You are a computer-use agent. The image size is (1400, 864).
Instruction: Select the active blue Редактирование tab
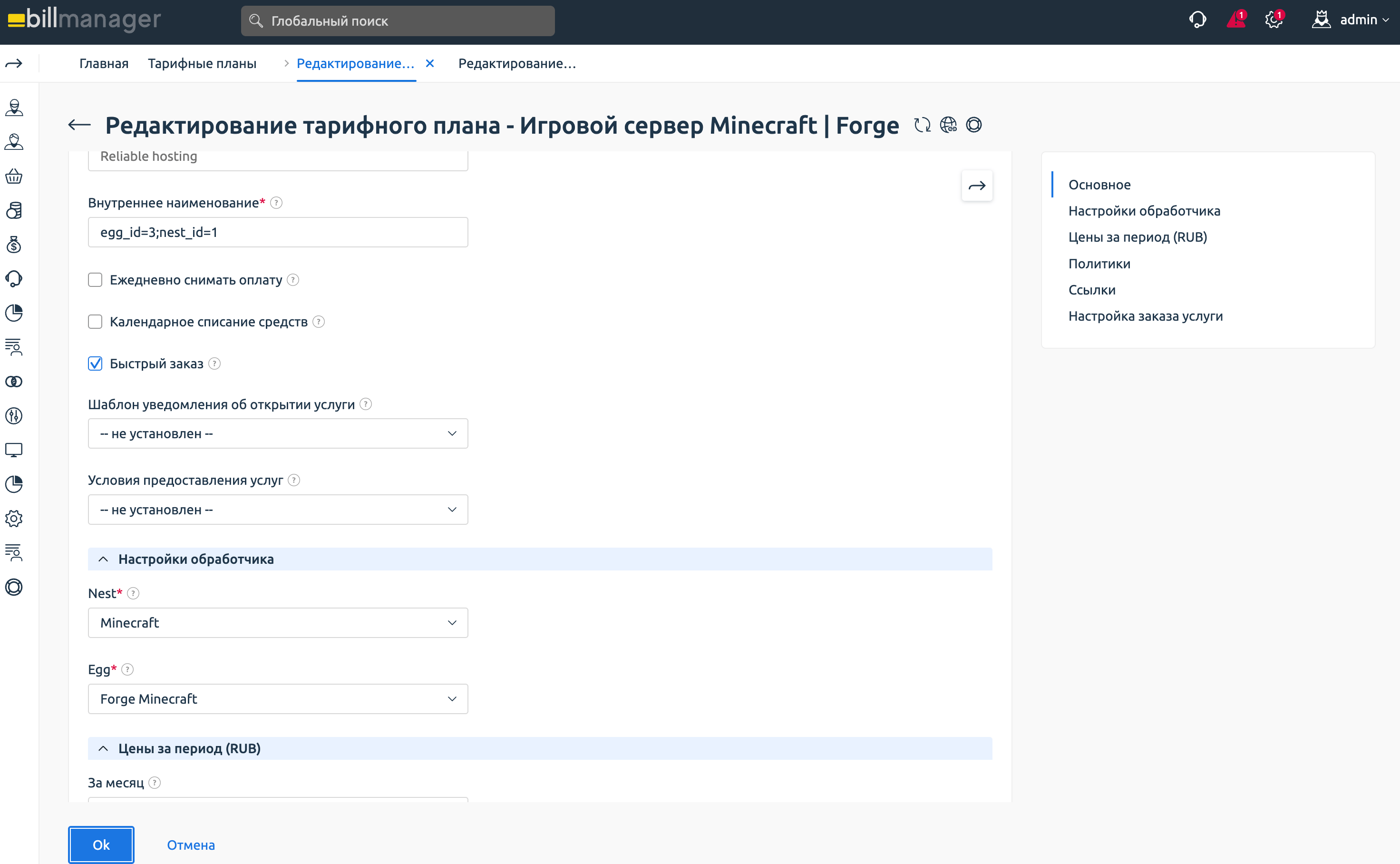click(x=356, y=63)
